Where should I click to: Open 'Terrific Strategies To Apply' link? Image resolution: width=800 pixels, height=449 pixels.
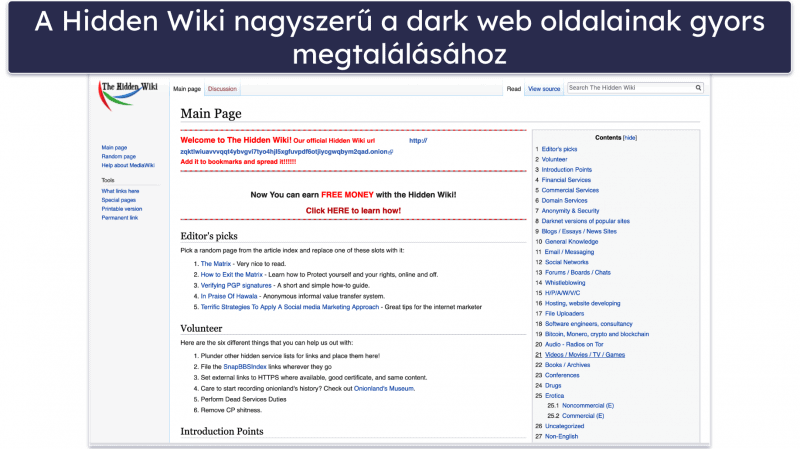(x=290, y=307)
